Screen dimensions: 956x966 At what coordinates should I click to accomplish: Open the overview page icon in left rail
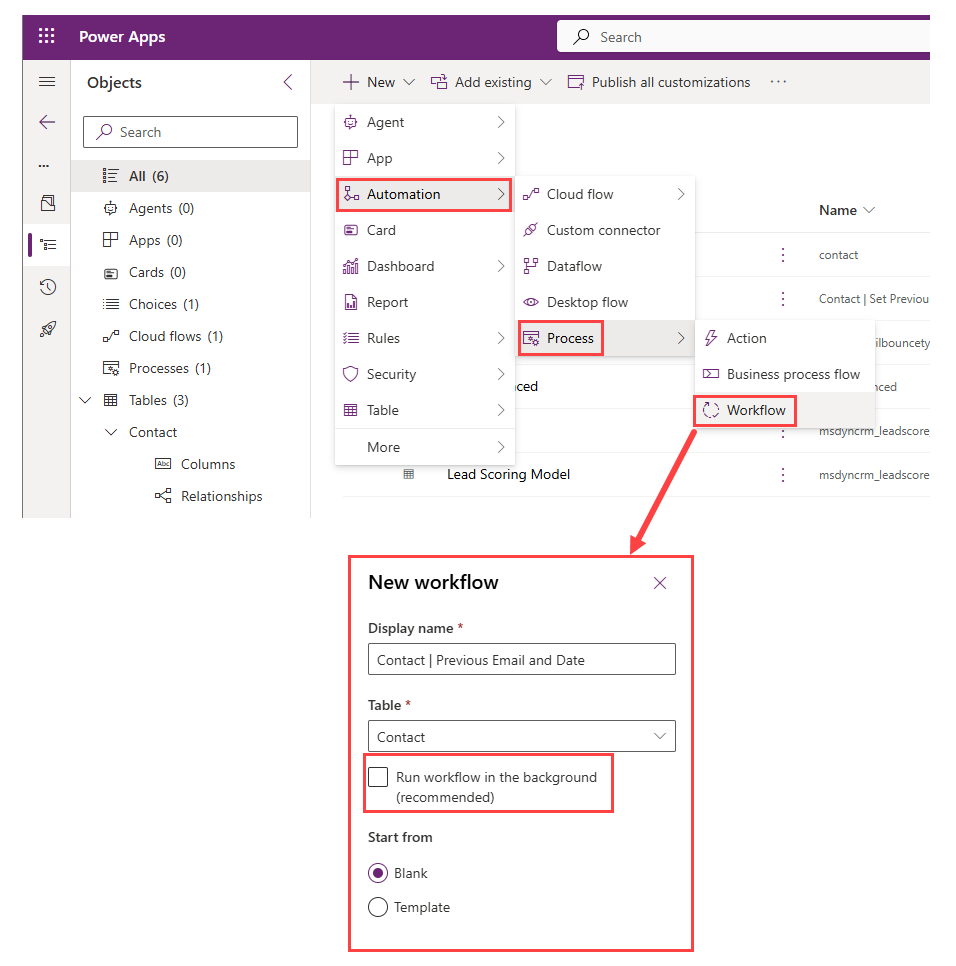pyautogui.click(x=47, y=203)
